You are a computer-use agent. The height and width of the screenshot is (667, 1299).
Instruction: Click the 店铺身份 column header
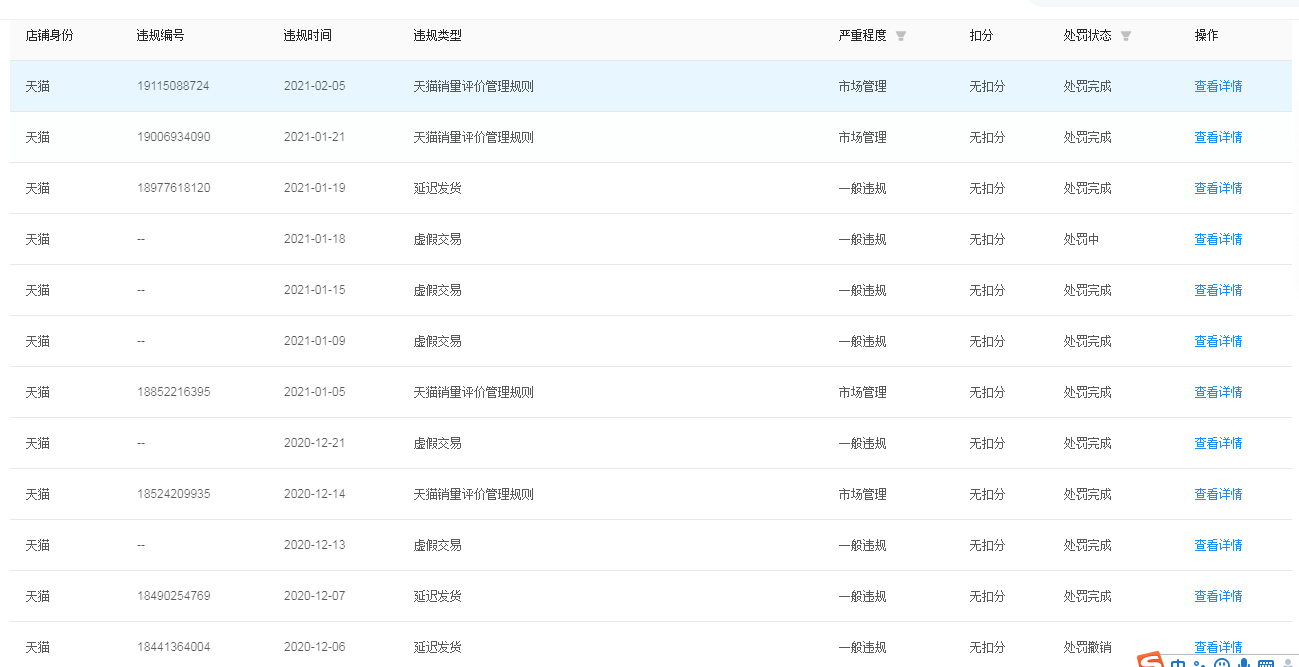[x=49, y=35]
